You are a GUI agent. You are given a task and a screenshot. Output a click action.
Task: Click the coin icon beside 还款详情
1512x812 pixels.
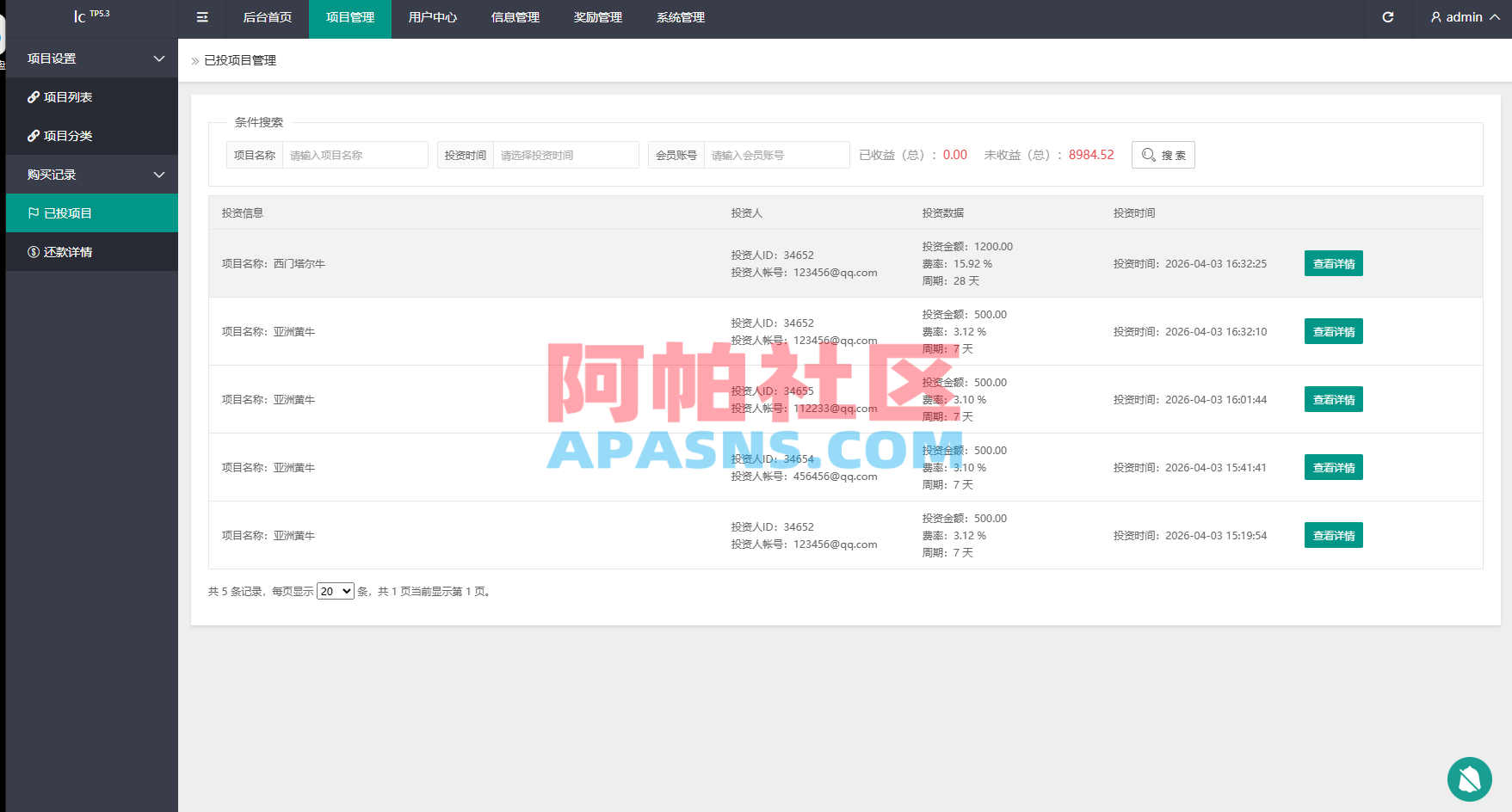point(34,252)
